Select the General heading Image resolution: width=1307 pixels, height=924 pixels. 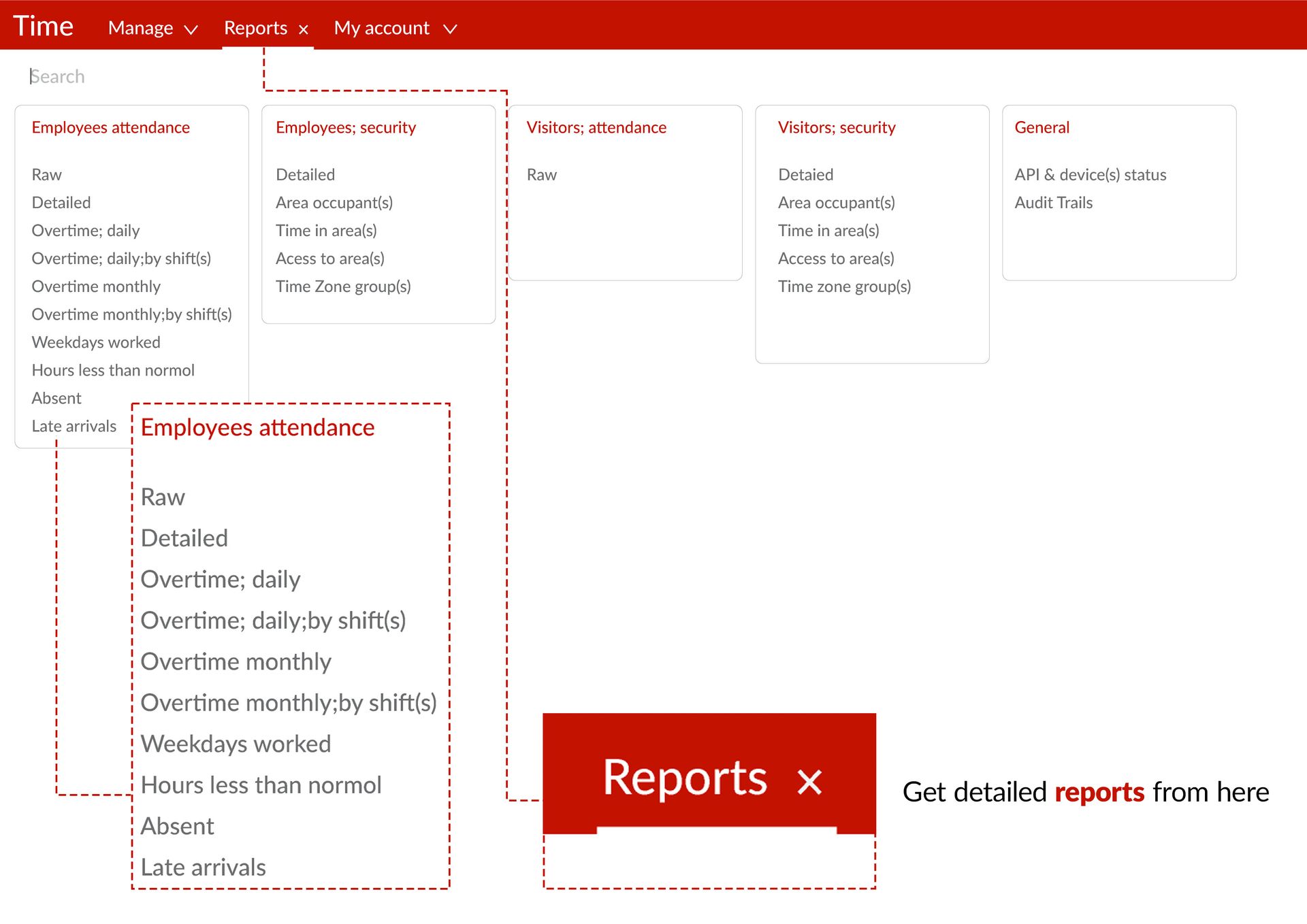coord(1042,127)
